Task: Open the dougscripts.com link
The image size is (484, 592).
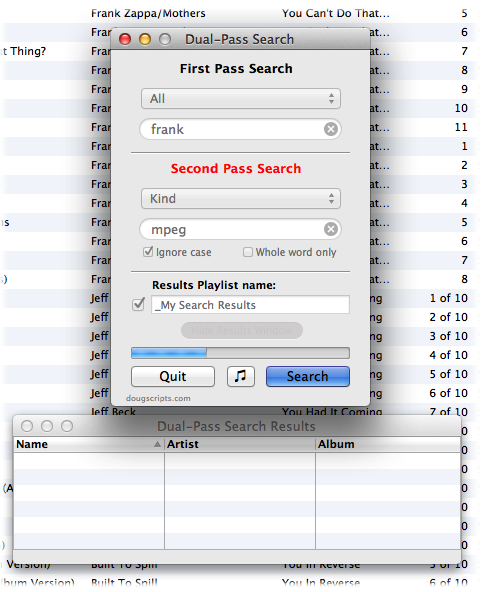Action: coord(158,398)
